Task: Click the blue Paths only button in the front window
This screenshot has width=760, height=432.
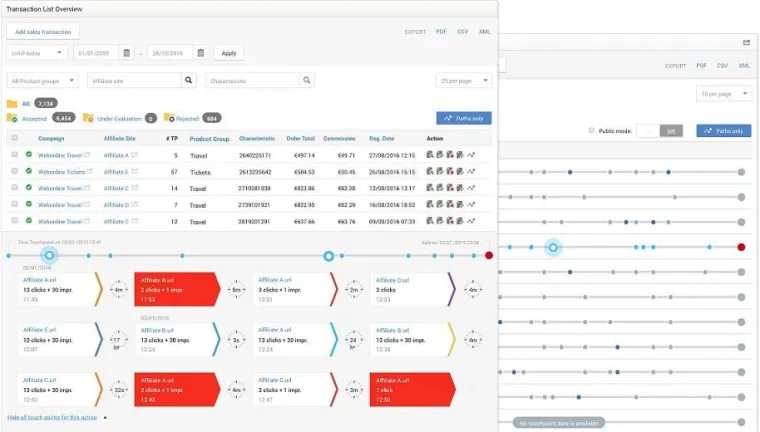Action: [464, 118]
